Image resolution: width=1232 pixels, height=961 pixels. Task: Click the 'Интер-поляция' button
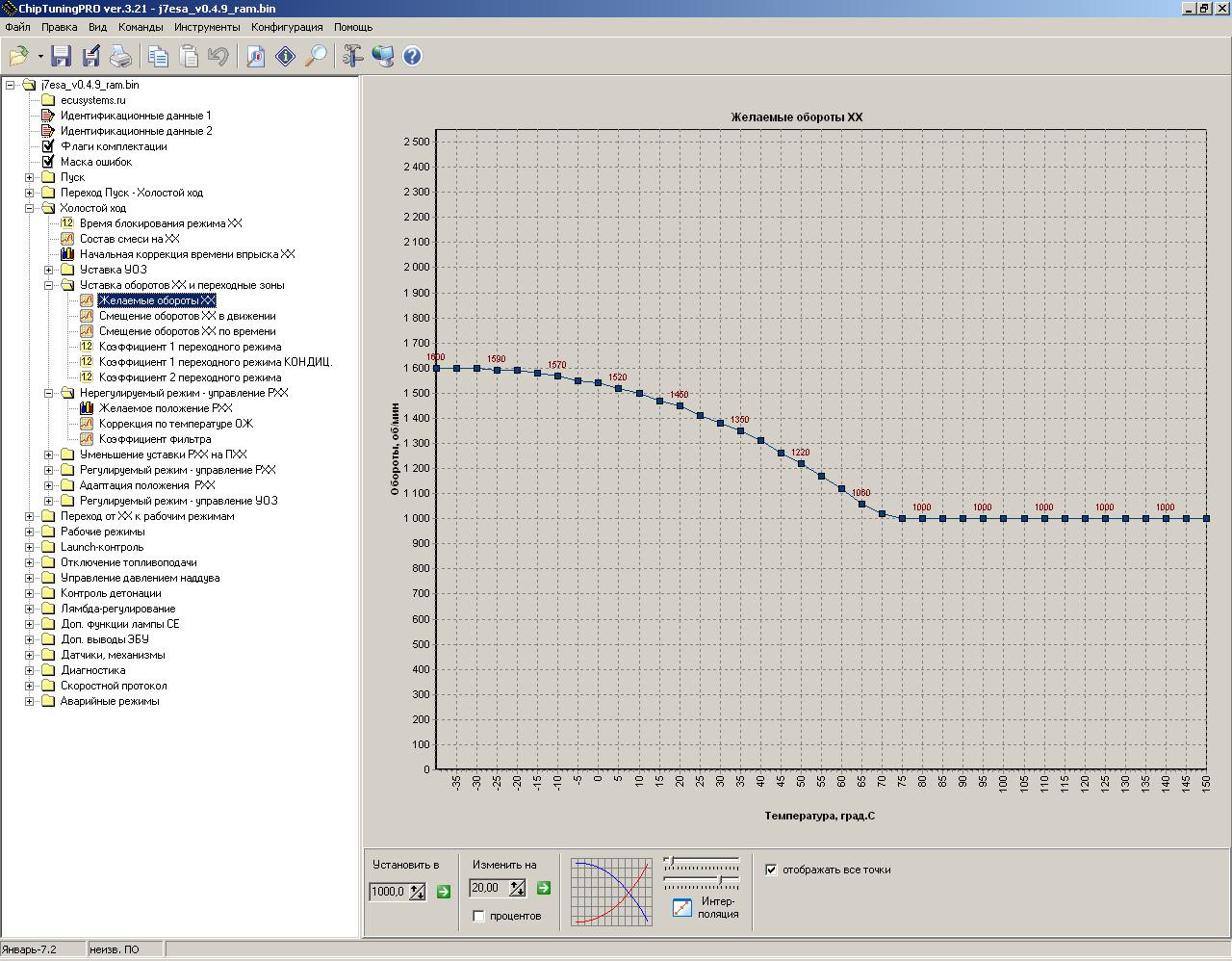[x=682, y=907]
